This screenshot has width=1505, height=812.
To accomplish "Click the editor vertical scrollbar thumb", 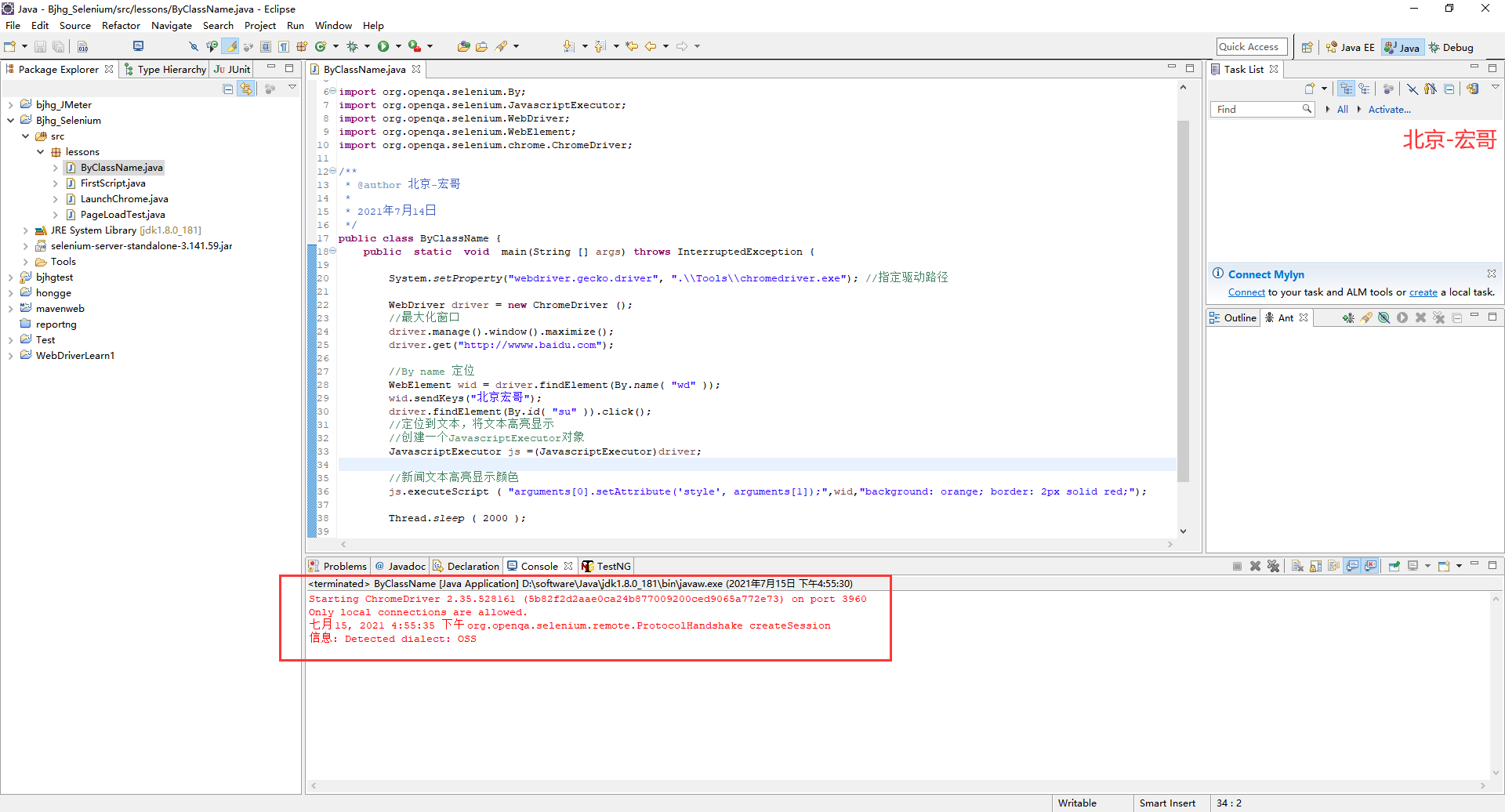I will [1183, 302].
